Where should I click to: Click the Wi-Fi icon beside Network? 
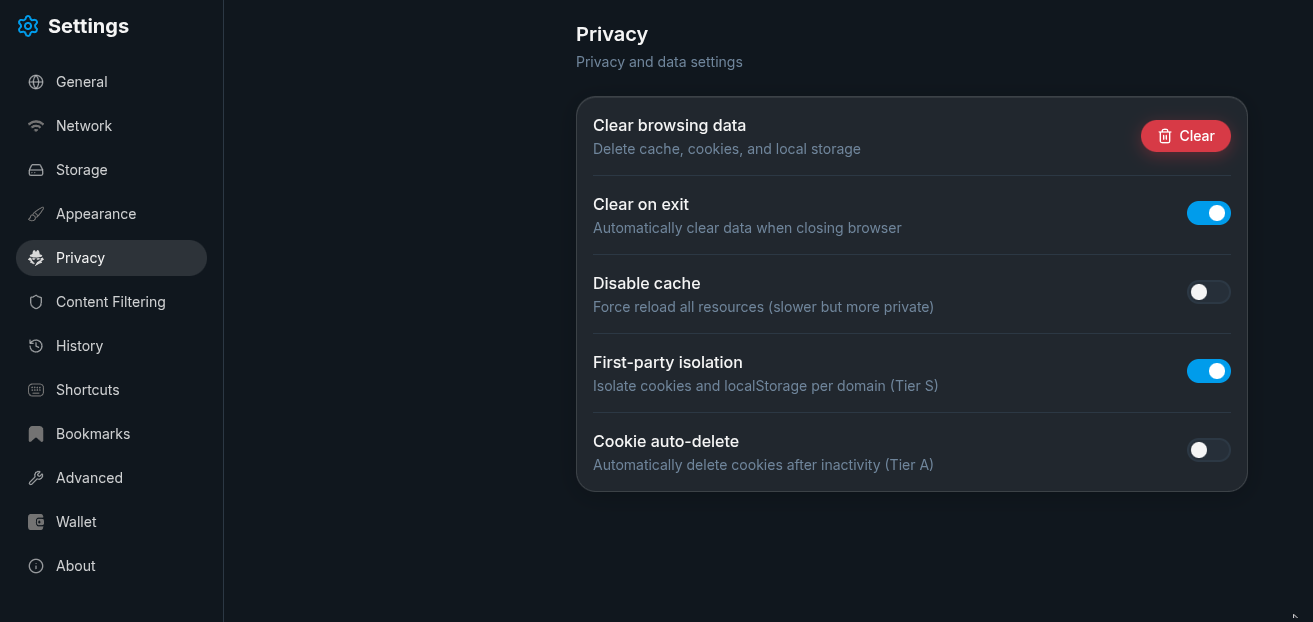pyautogui.click(x=36, y=126)
